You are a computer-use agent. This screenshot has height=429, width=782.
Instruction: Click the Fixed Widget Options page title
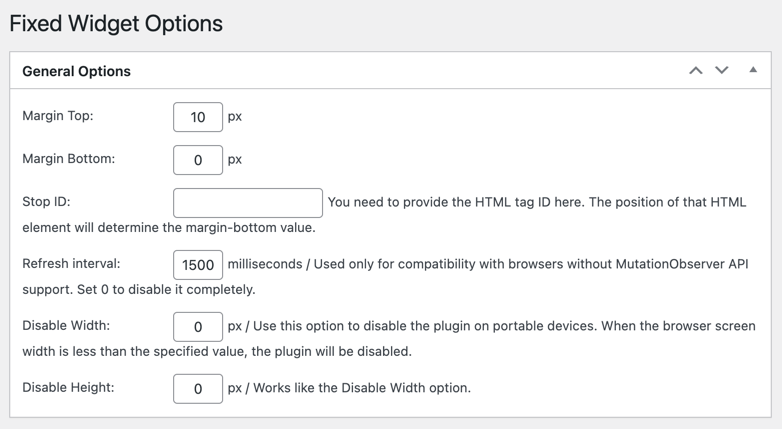point(116,23)
